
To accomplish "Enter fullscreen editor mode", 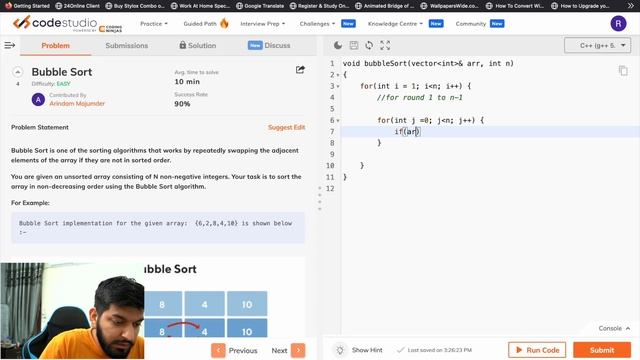I will 385,45.
